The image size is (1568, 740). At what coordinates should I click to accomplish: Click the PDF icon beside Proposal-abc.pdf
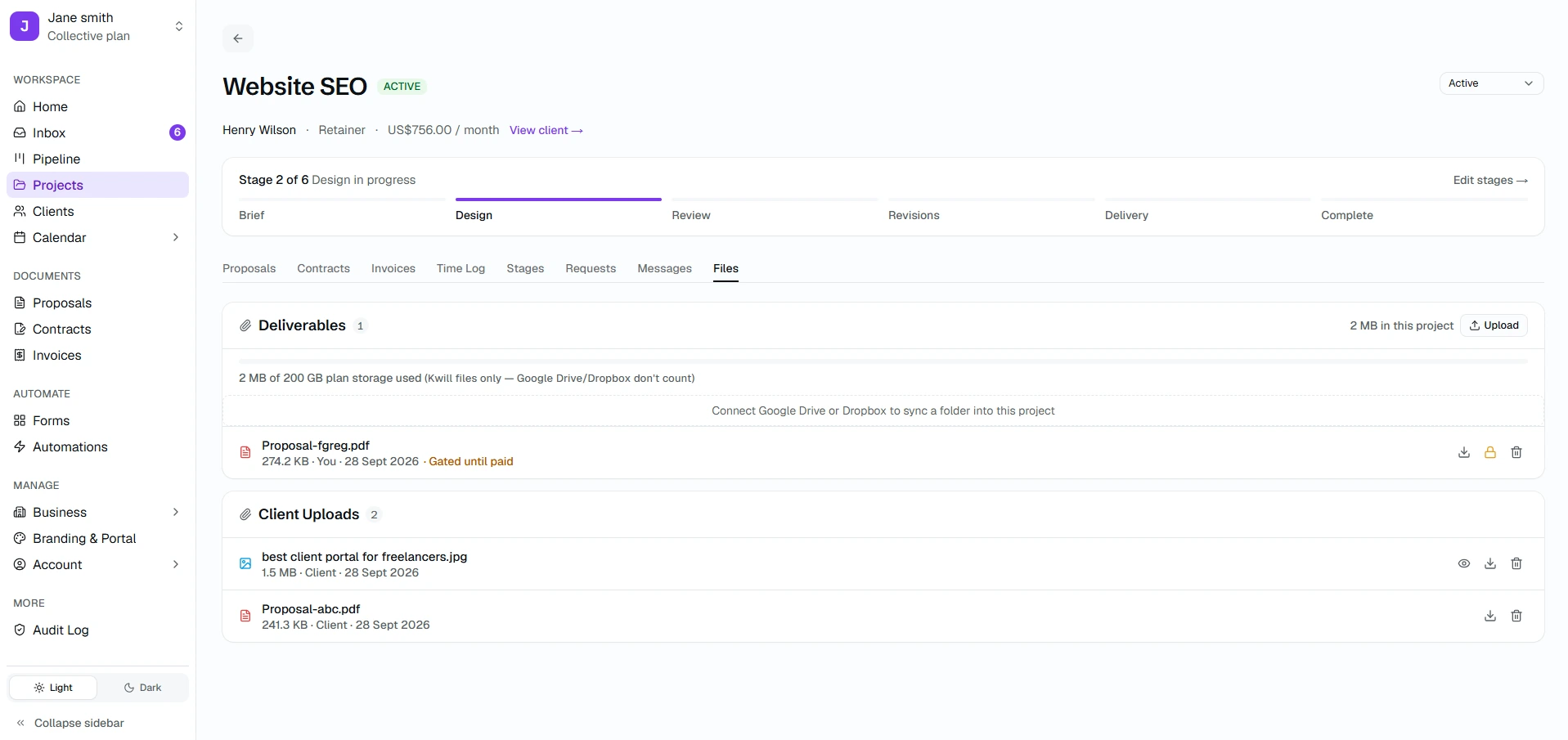245,616
